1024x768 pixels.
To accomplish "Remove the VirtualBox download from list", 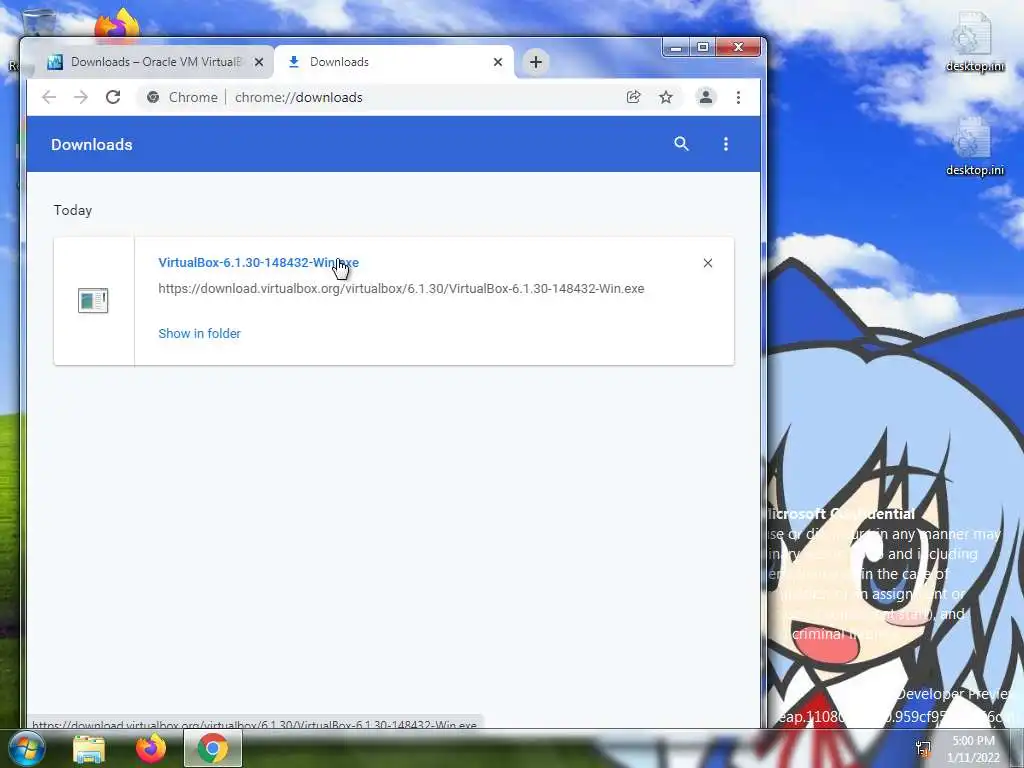I will click(708, 263).
